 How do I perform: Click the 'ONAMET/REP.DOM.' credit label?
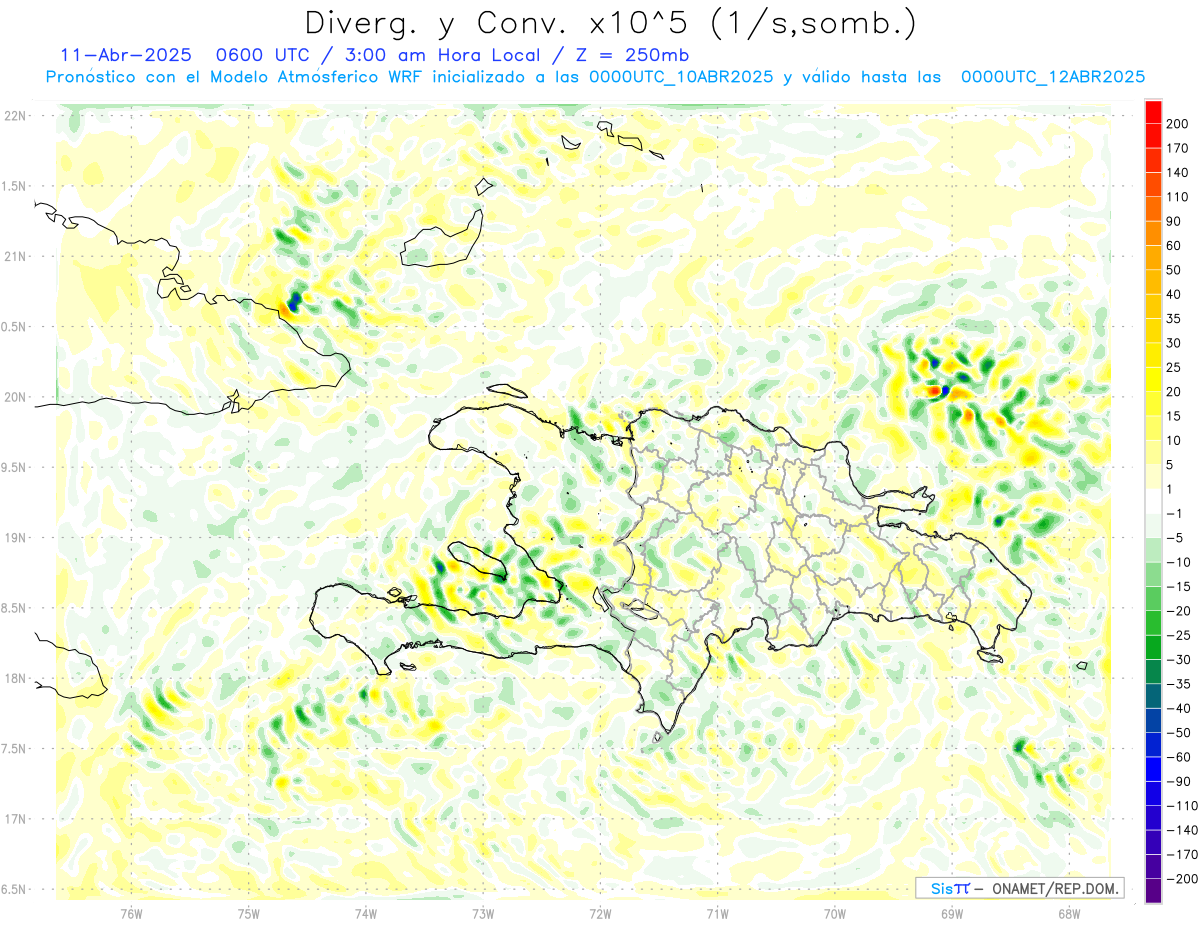point(1055,888)
